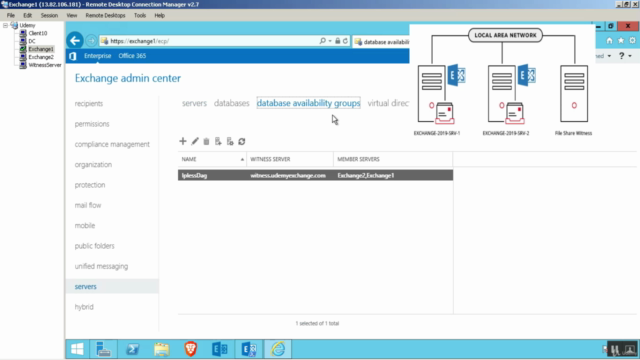
Task: Open the View menu
Action: coord(71,16)
